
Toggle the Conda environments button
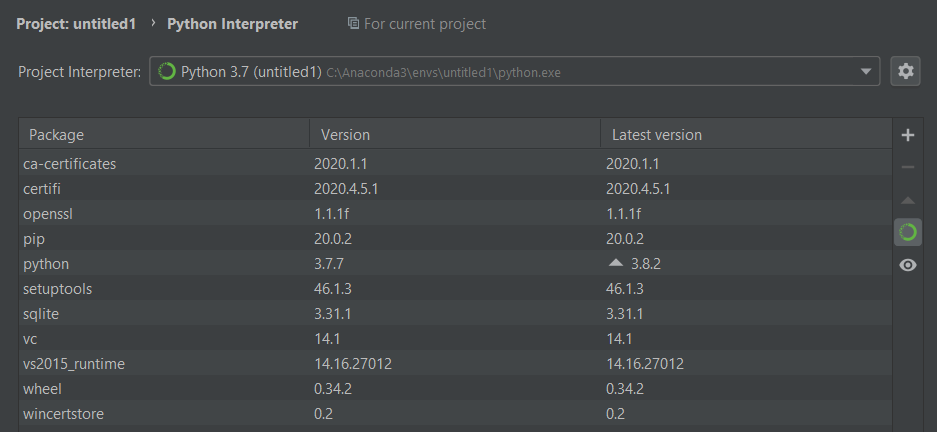tap(907, 232)
